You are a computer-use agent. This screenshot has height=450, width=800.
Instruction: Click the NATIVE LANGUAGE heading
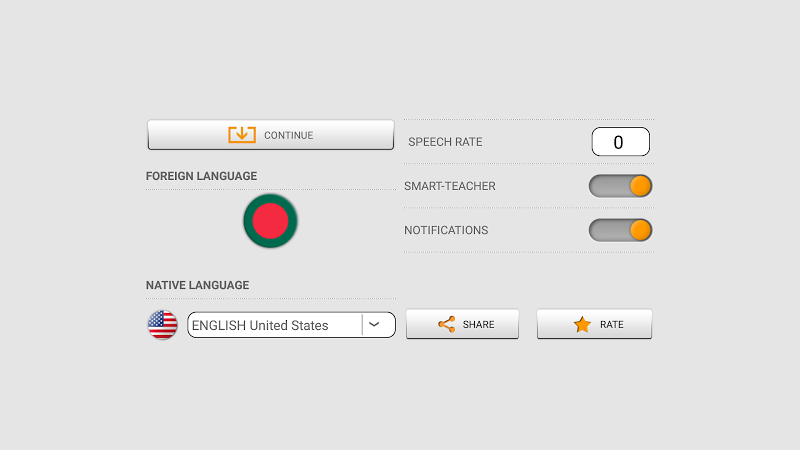coord(197,285)
